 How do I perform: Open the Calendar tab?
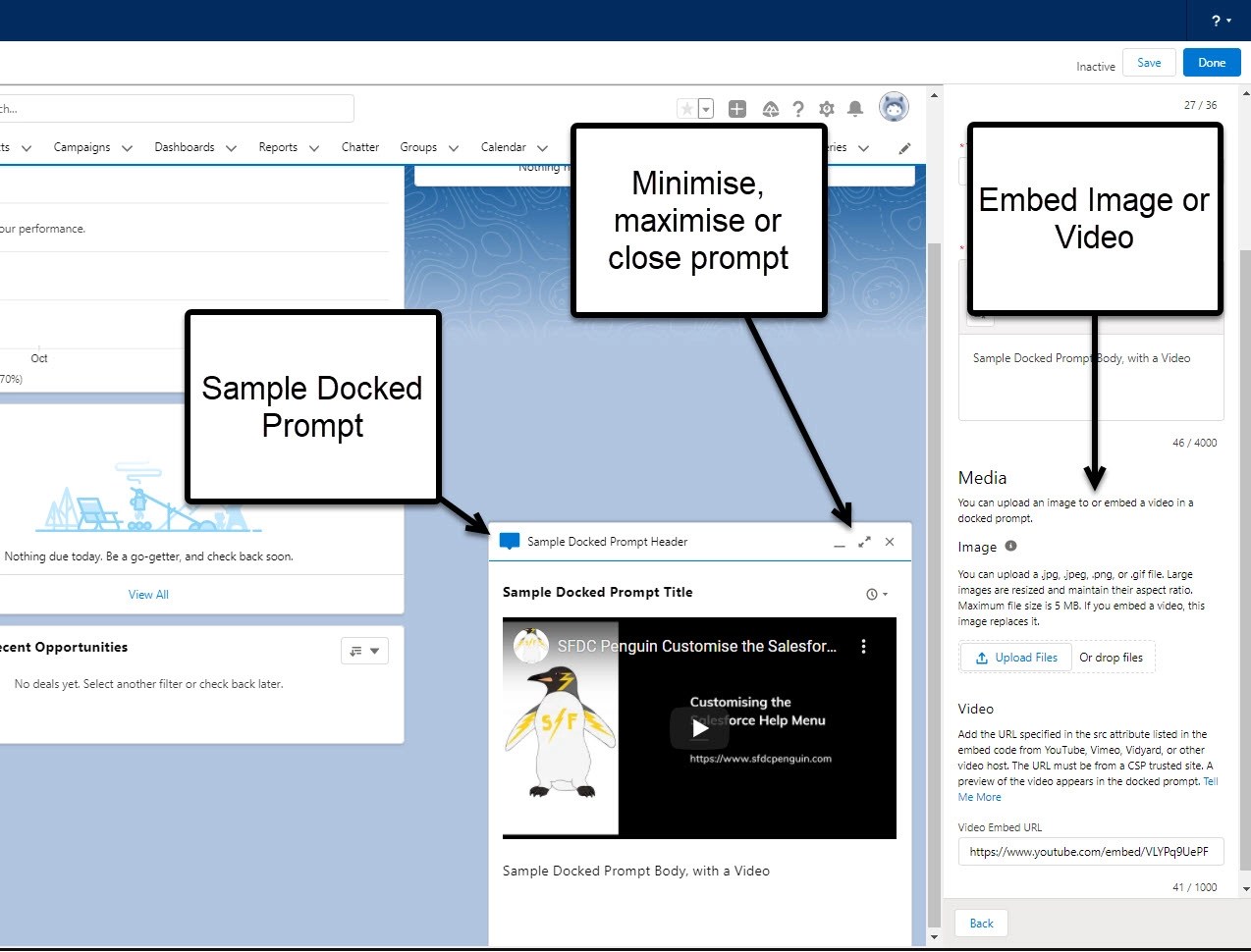point(504,147)
